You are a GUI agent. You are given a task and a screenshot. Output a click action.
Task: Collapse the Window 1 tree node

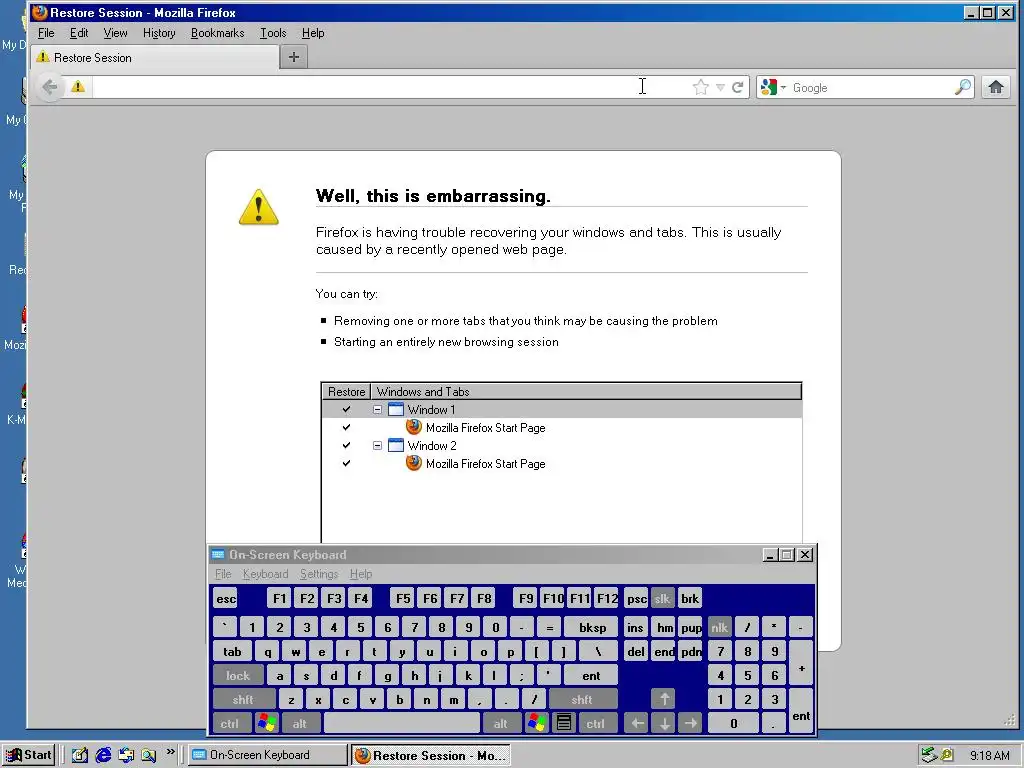(377, 409)
